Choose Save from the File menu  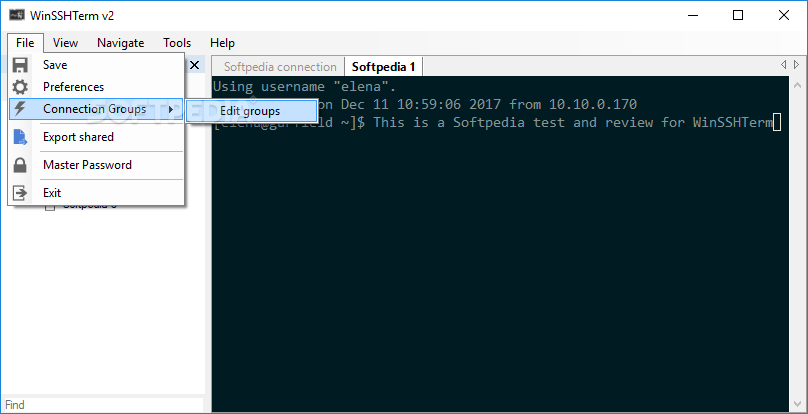point(96,65)
